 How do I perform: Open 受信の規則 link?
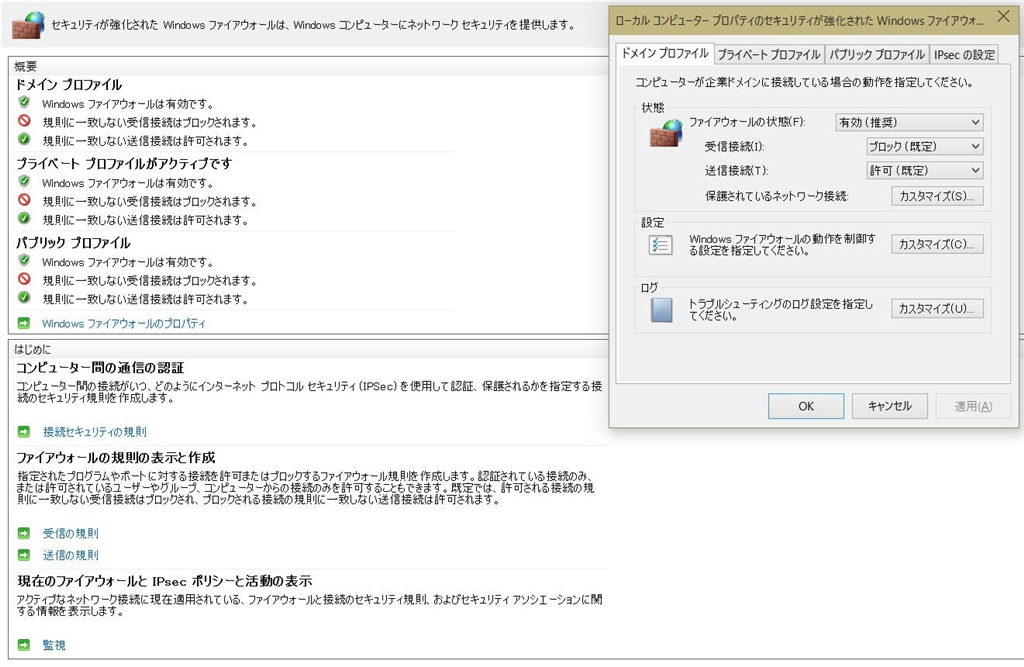point(71,533)
